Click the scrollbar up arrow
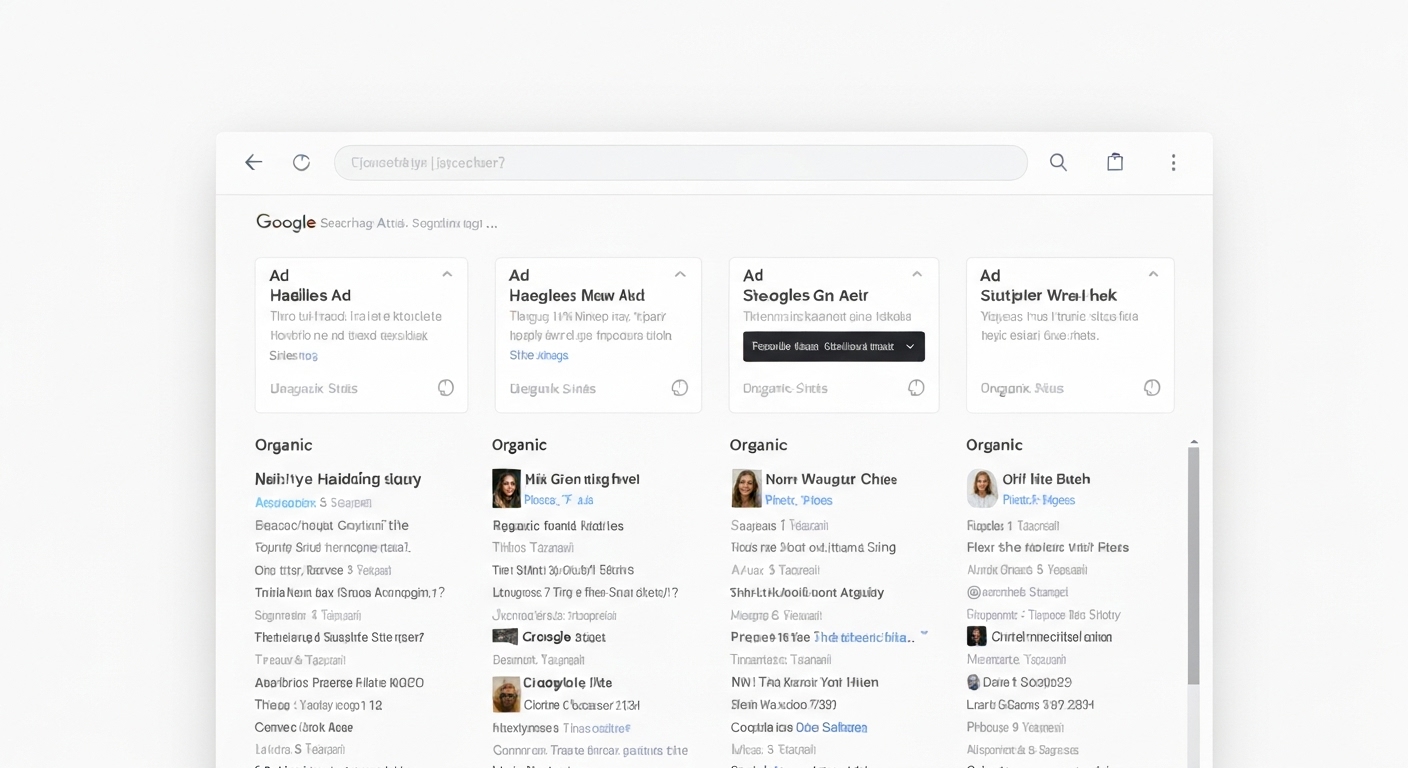This screenshot has height=768, width=1408. point(1193,441)
